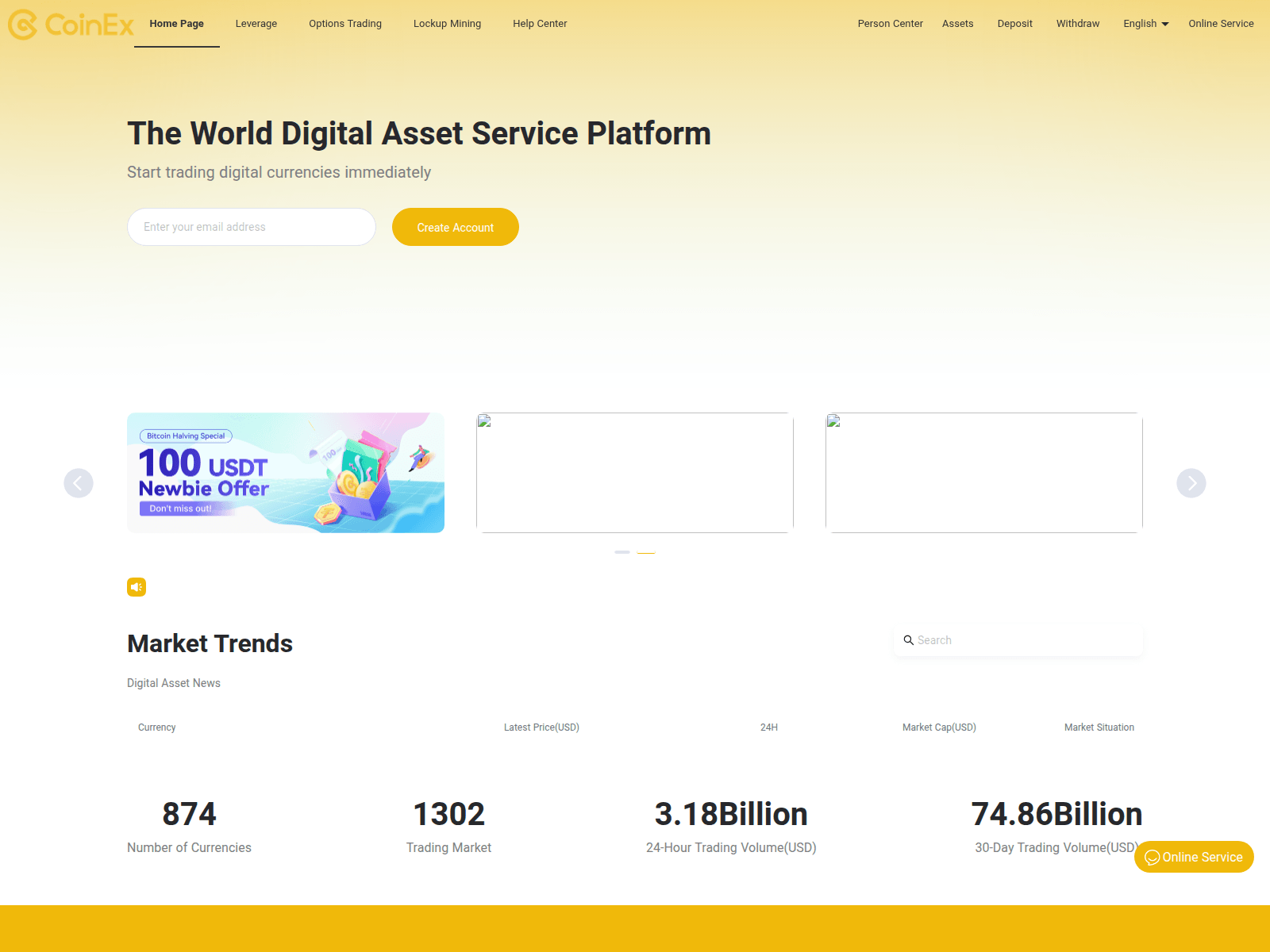Click the CoinEx logo
The height and width of the screenshot is (952, 1270).
(71, 24)
